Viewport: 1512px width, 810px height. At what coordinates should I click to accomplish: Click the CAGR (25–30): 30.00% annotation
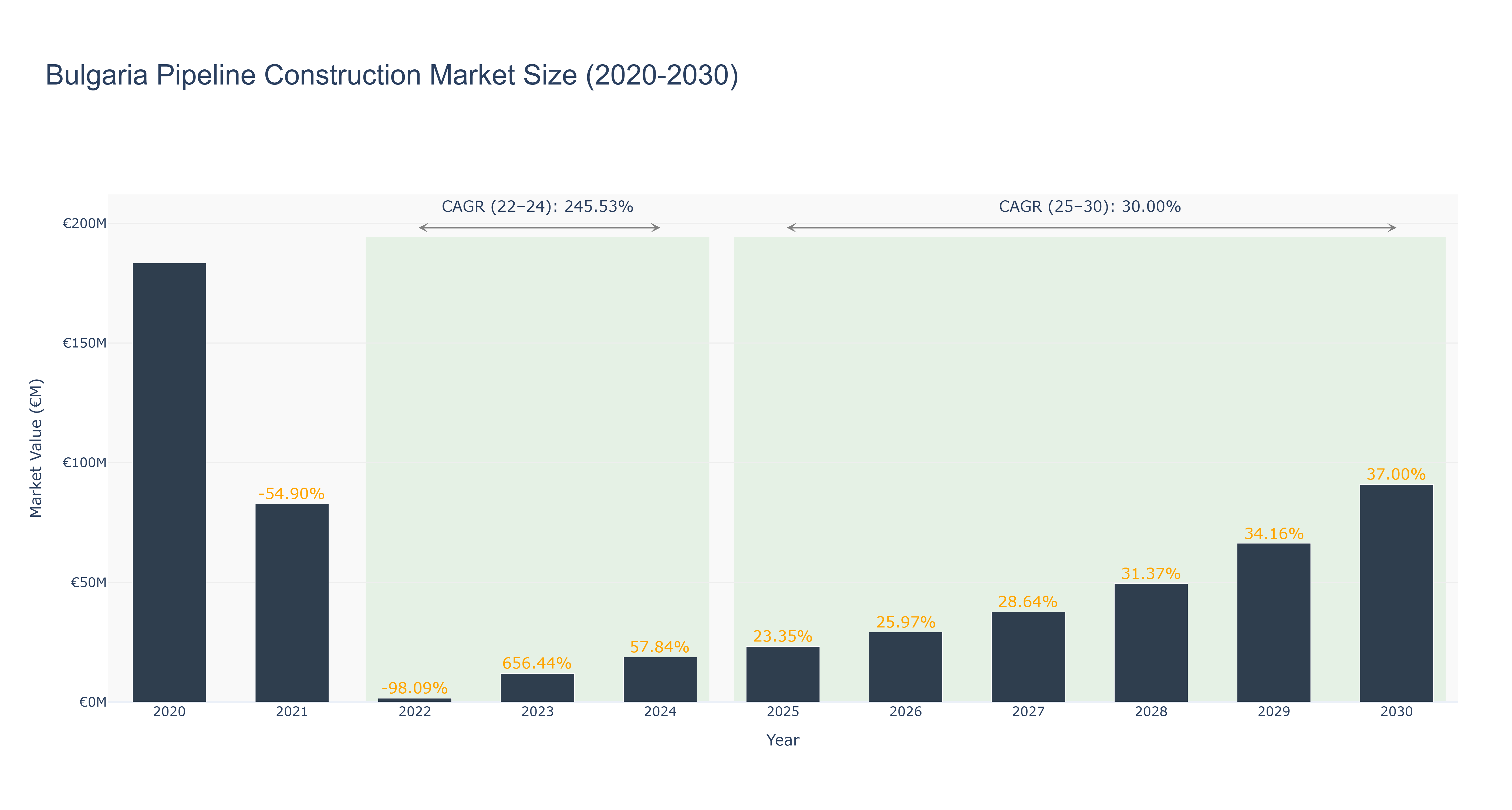[x=1089, y=207]
